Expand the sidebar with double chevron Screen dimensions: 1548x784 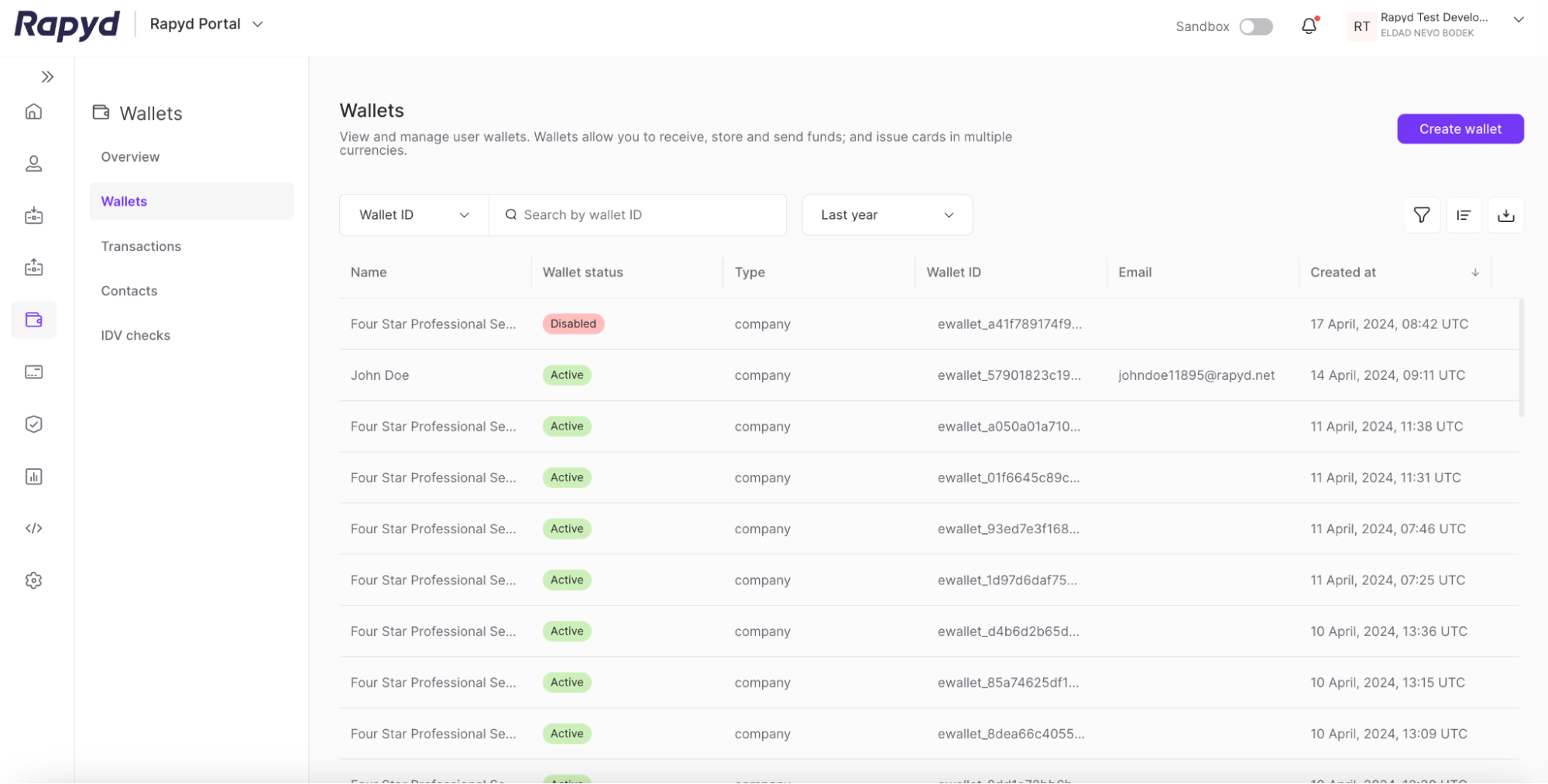47,77
